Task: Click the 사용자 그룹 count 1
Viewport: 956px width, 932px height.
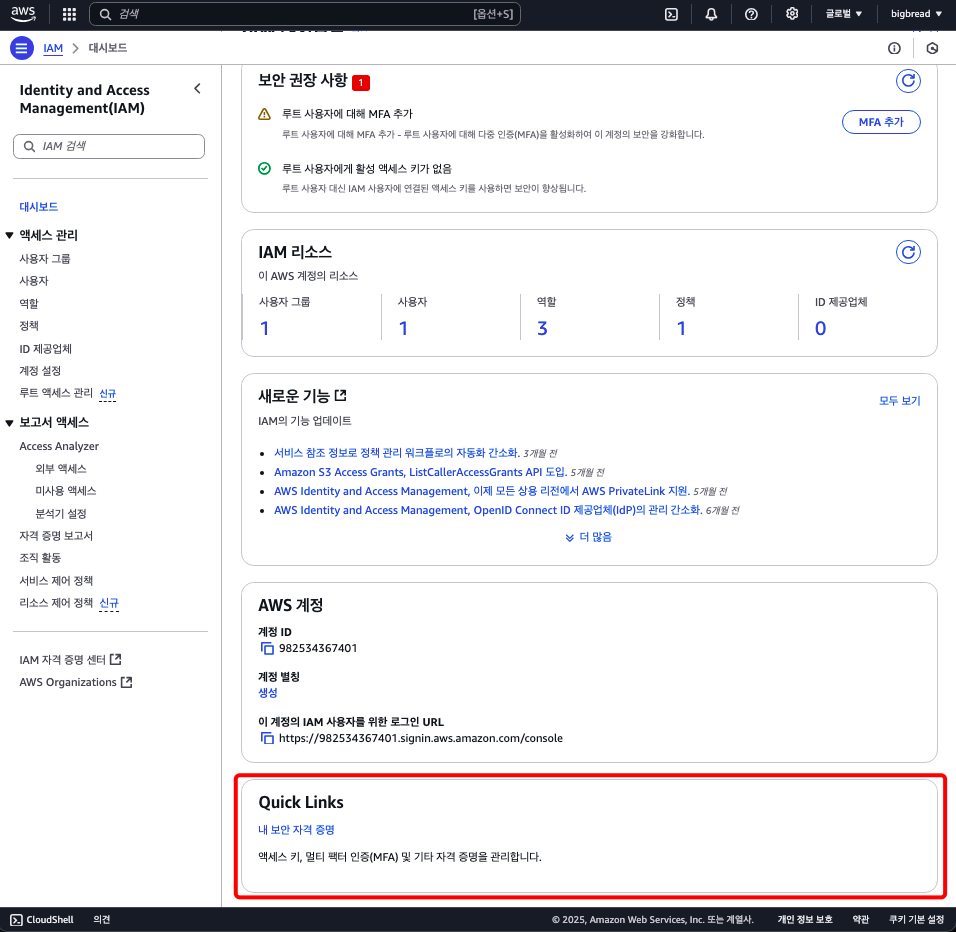Action: coord(265,328)
